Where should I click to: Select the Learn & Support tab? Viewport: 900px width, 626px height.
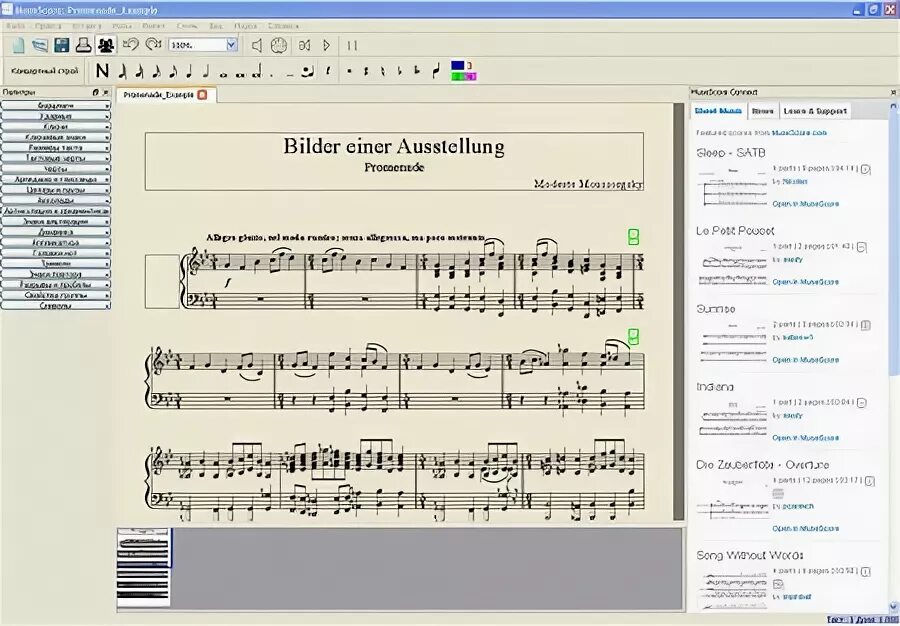pos(815,111)
